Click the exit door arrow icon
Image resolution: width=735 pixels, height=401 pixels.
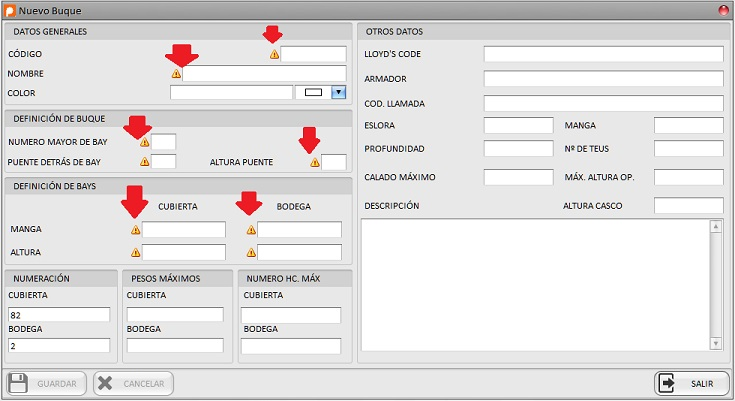667,384
